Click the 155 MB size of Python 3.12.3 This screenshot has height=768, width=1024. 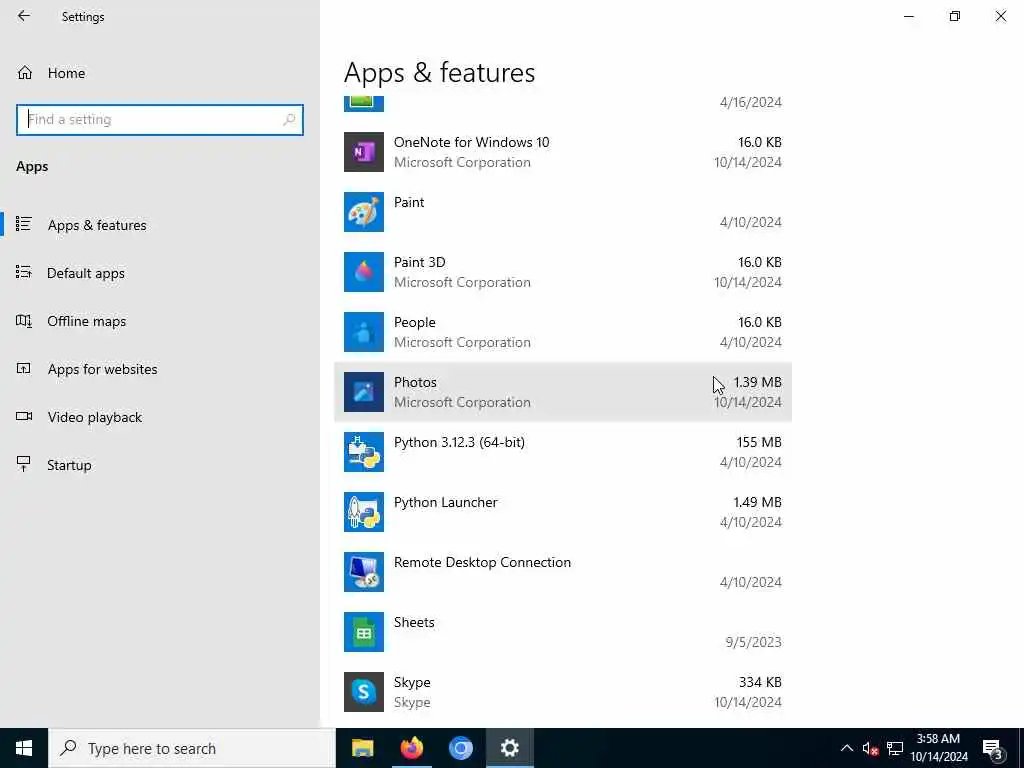(x=759, y=442)
